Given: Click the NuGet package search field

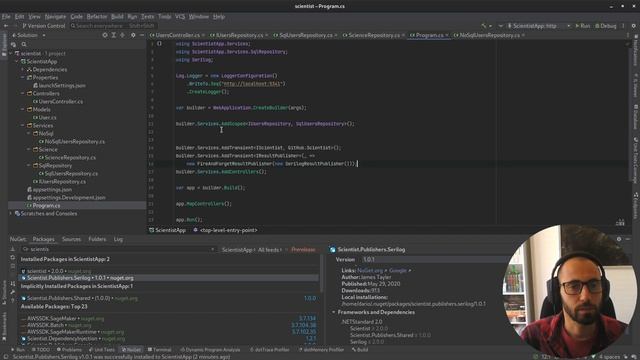Looking at the screenshot, I should coord(118,249).
